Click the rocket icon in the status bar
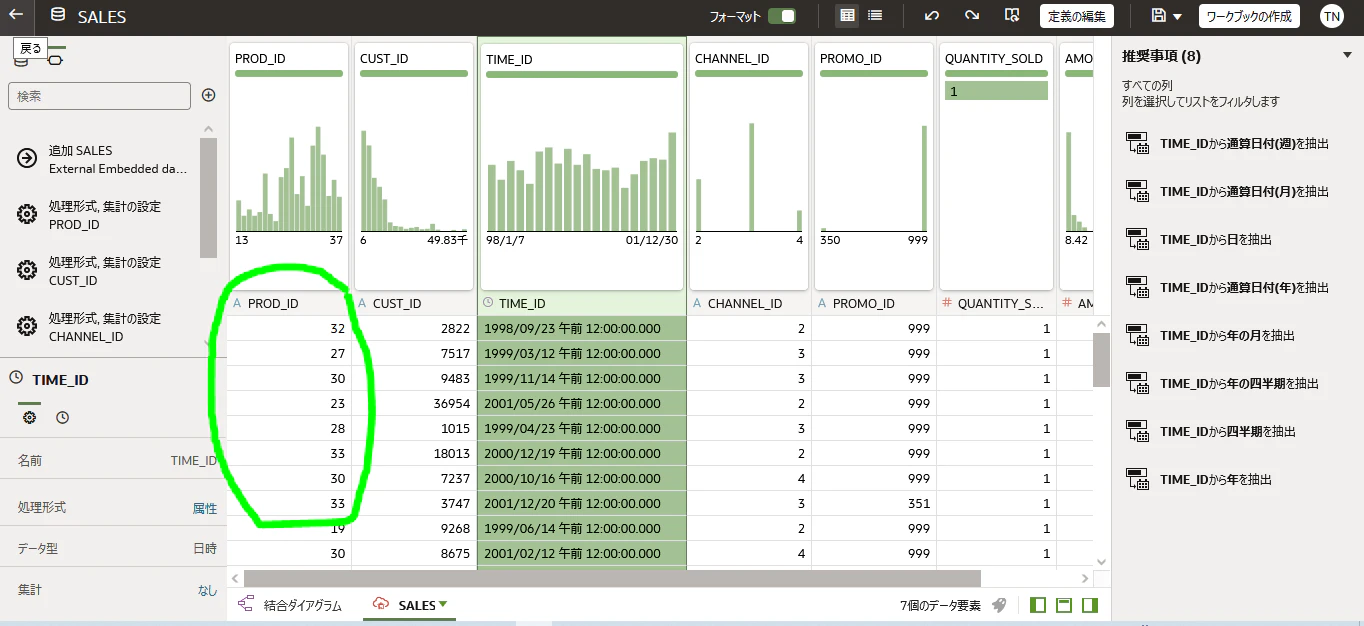Viewport: 1364px width, 626px height. point(999,605)
